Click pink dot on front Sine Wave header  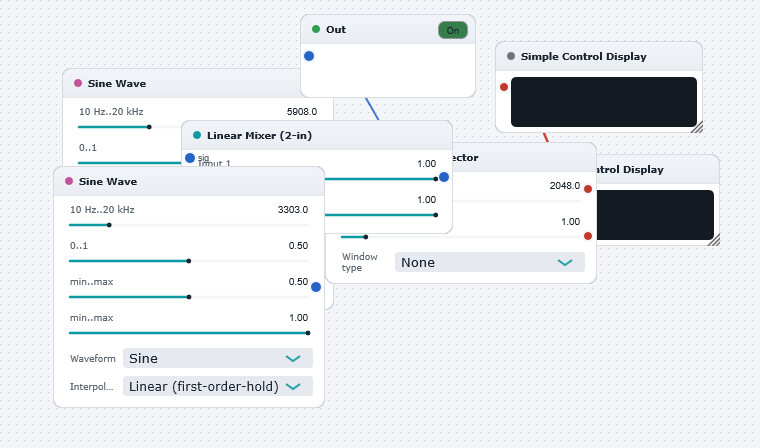(x=69, y=181)
